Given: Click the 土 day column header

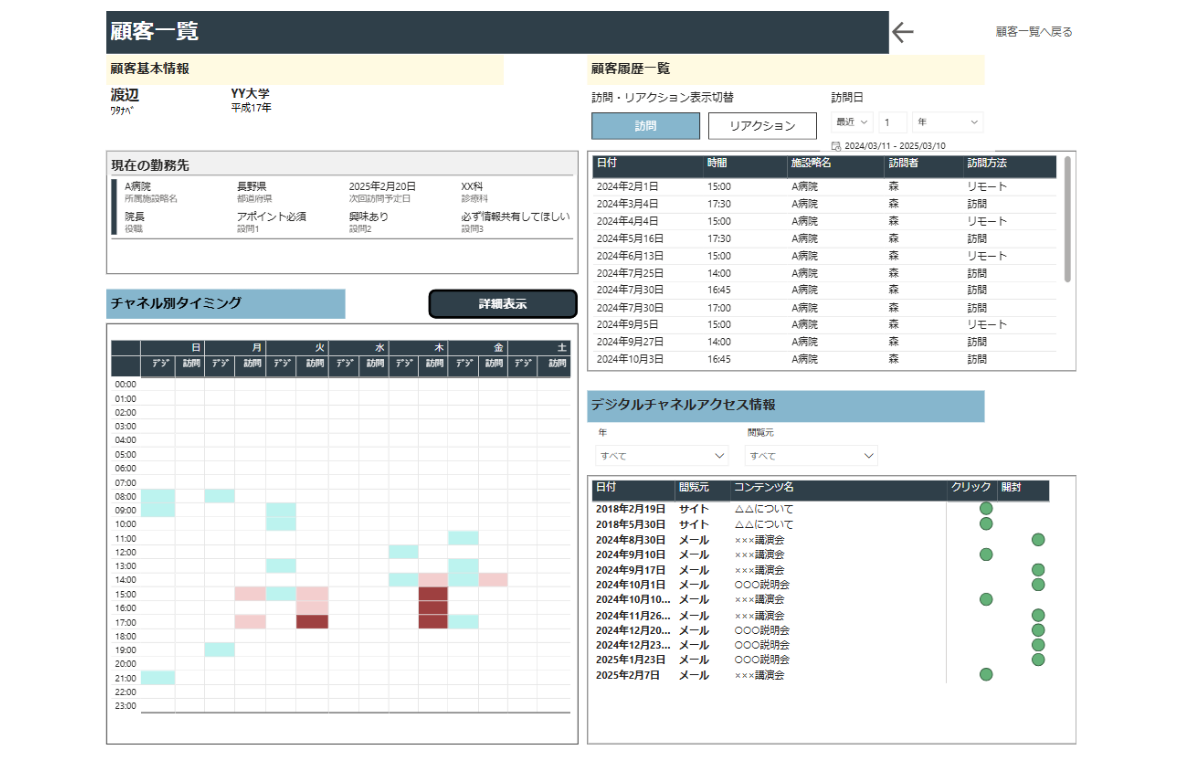Looking at the screenshot, I should coord(539,348).
